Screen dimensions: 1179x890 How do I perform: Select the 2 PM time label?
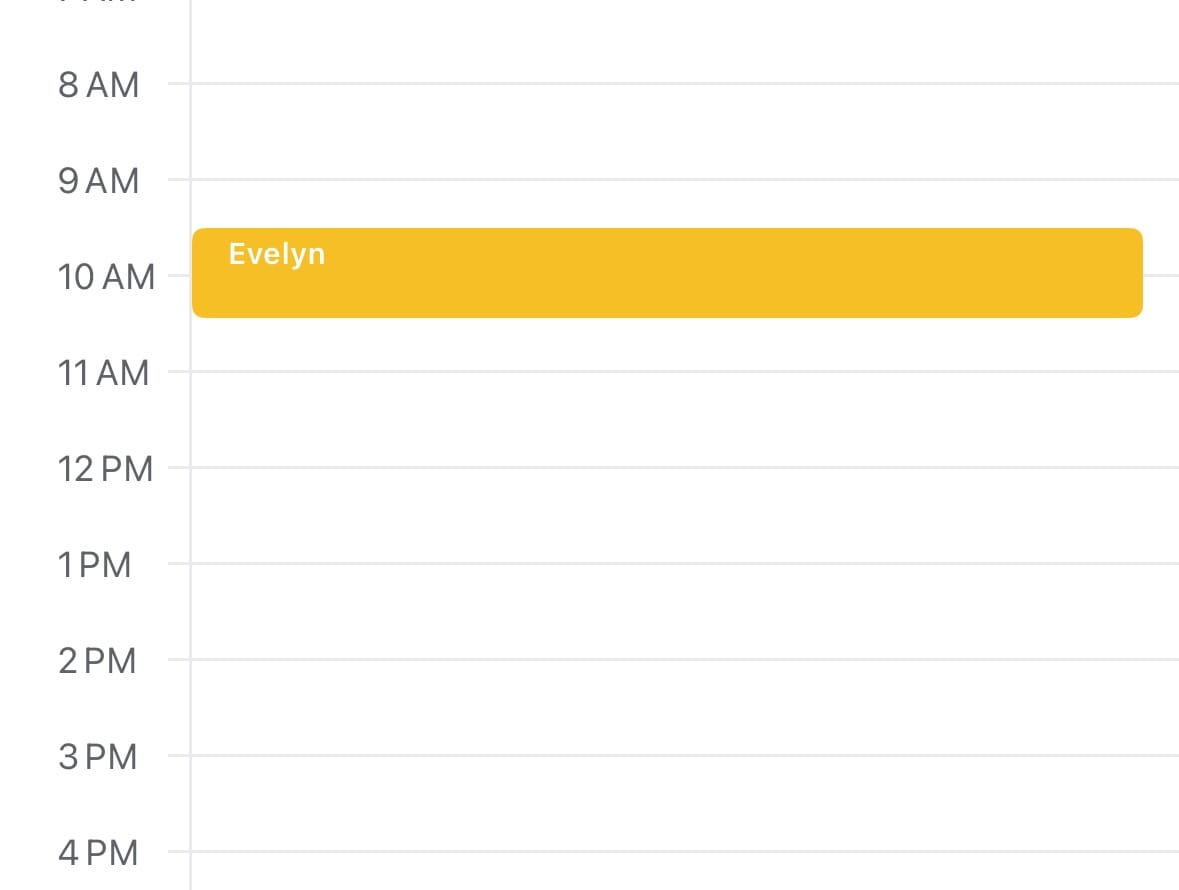click(97, 661)
